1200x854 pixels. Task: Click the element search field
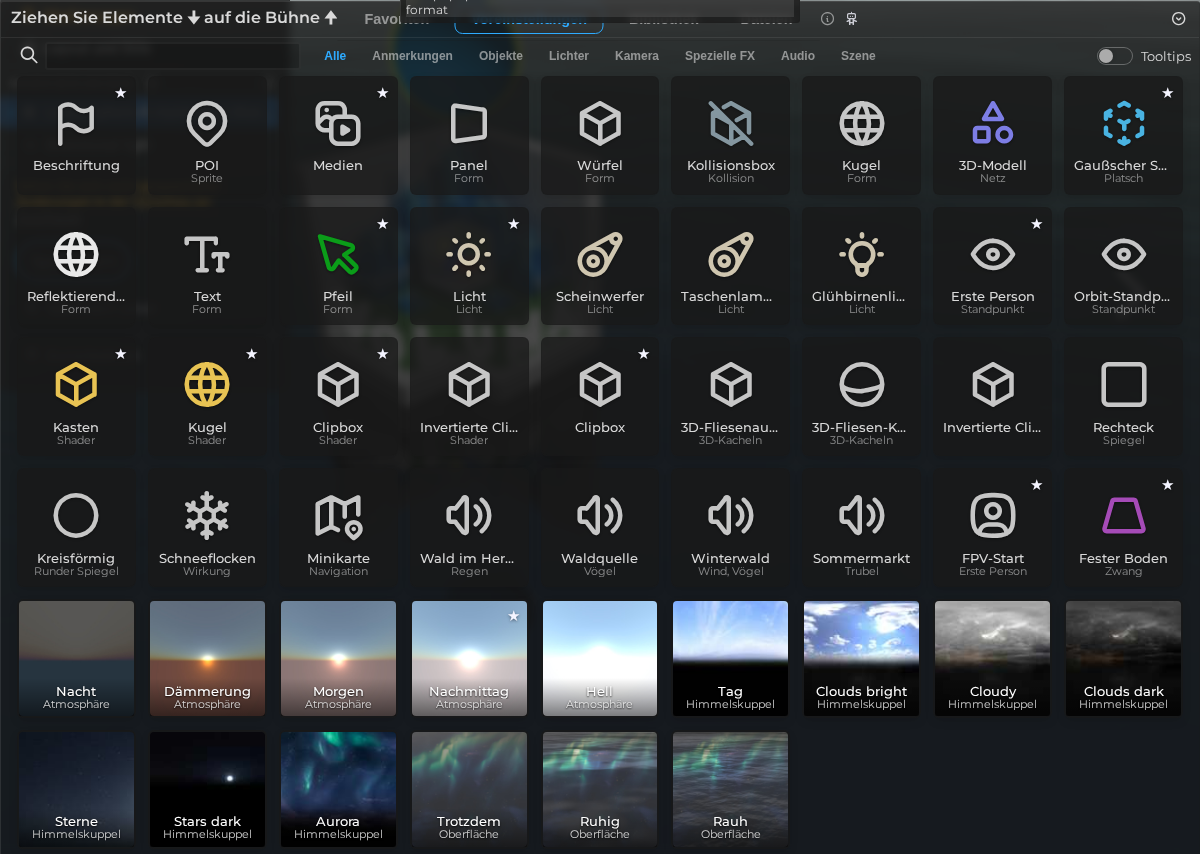click(x=172, y=56)
